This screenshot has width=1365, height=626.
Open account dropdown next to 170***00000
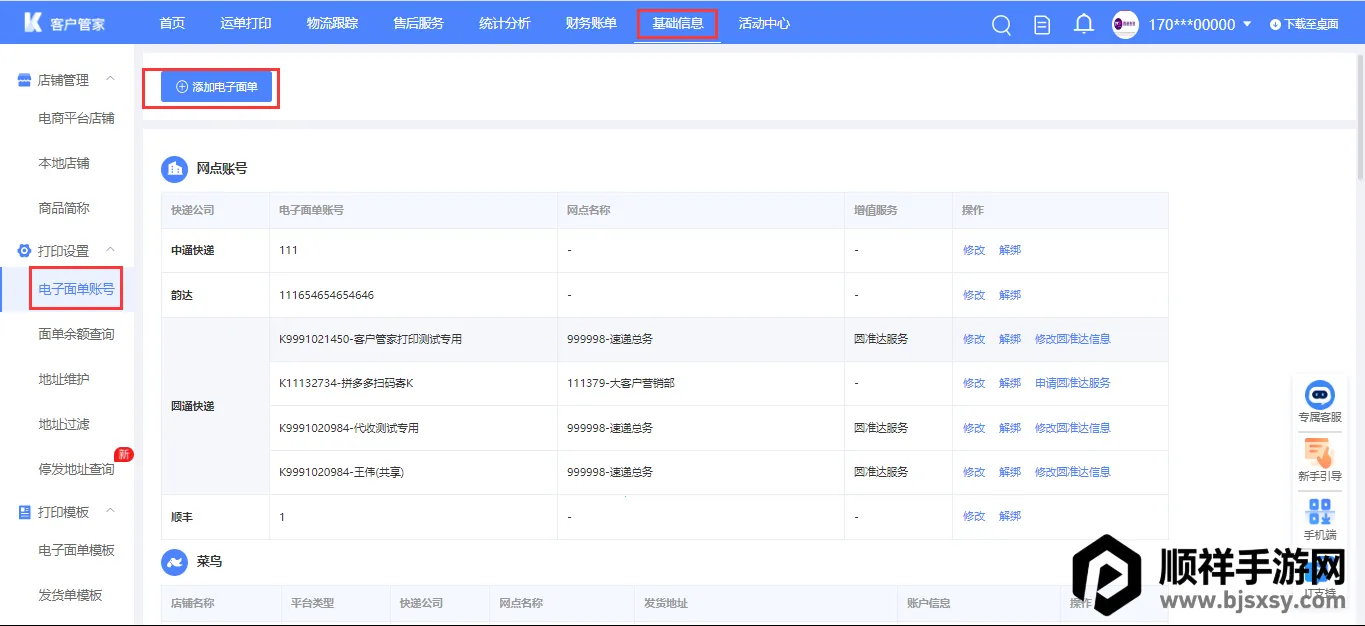click(x=1246, y=25)
